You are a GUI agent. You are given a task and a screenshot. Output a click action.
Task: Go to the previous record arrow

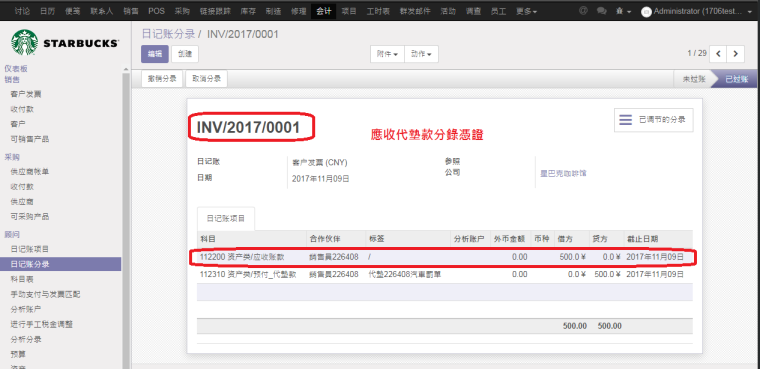click(x=718, y=54)
